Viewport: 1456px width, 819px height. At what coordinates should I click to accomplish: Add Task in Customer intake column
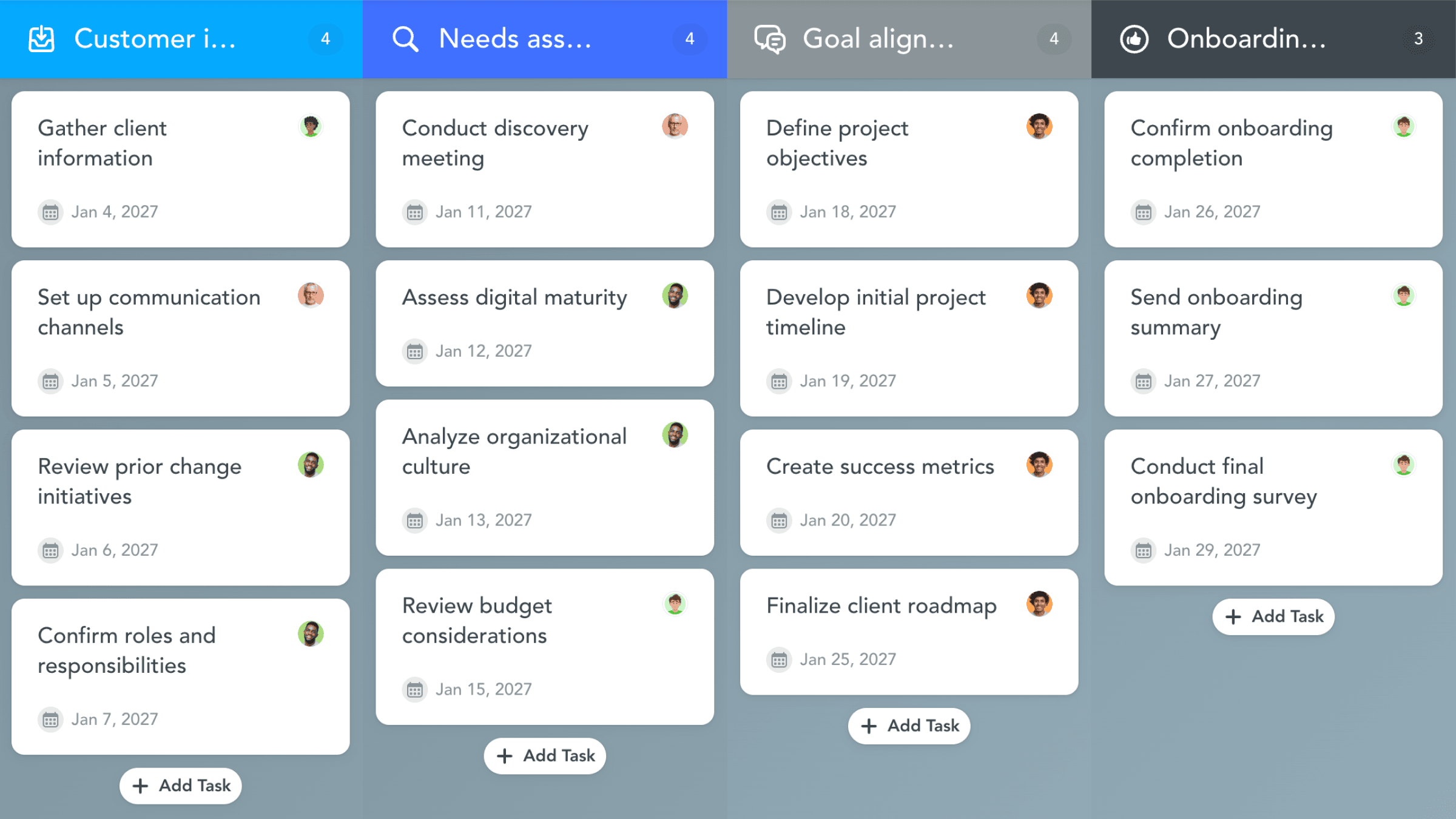click(181, 786)
